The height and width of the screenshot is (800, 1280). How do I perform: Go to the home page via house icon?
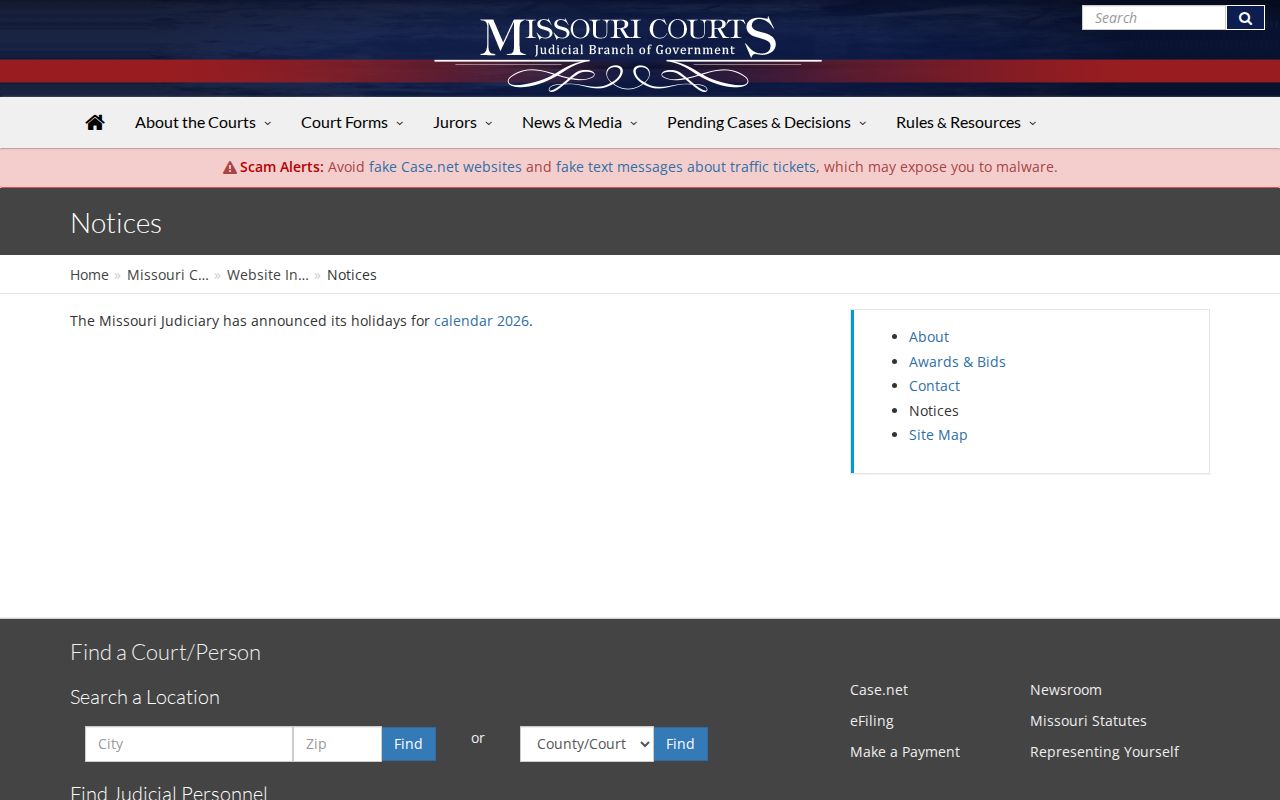(x=95, y=122)
